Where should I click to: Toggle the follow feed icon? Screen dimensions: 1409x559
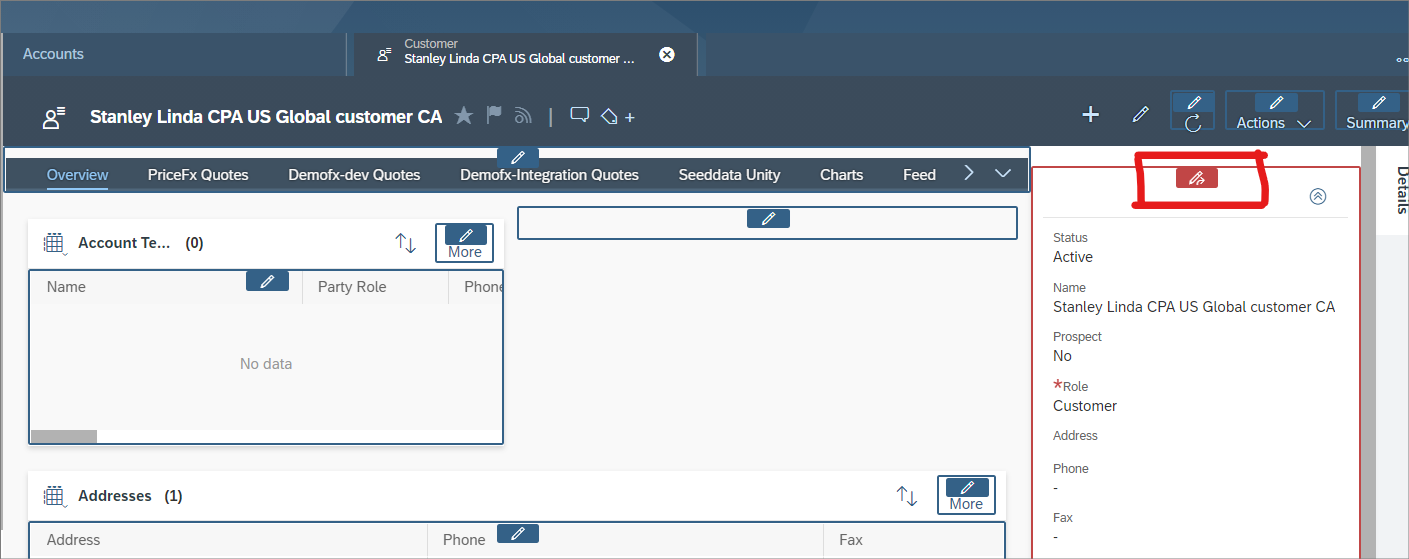pyautogui.click(x=522, y=116)
